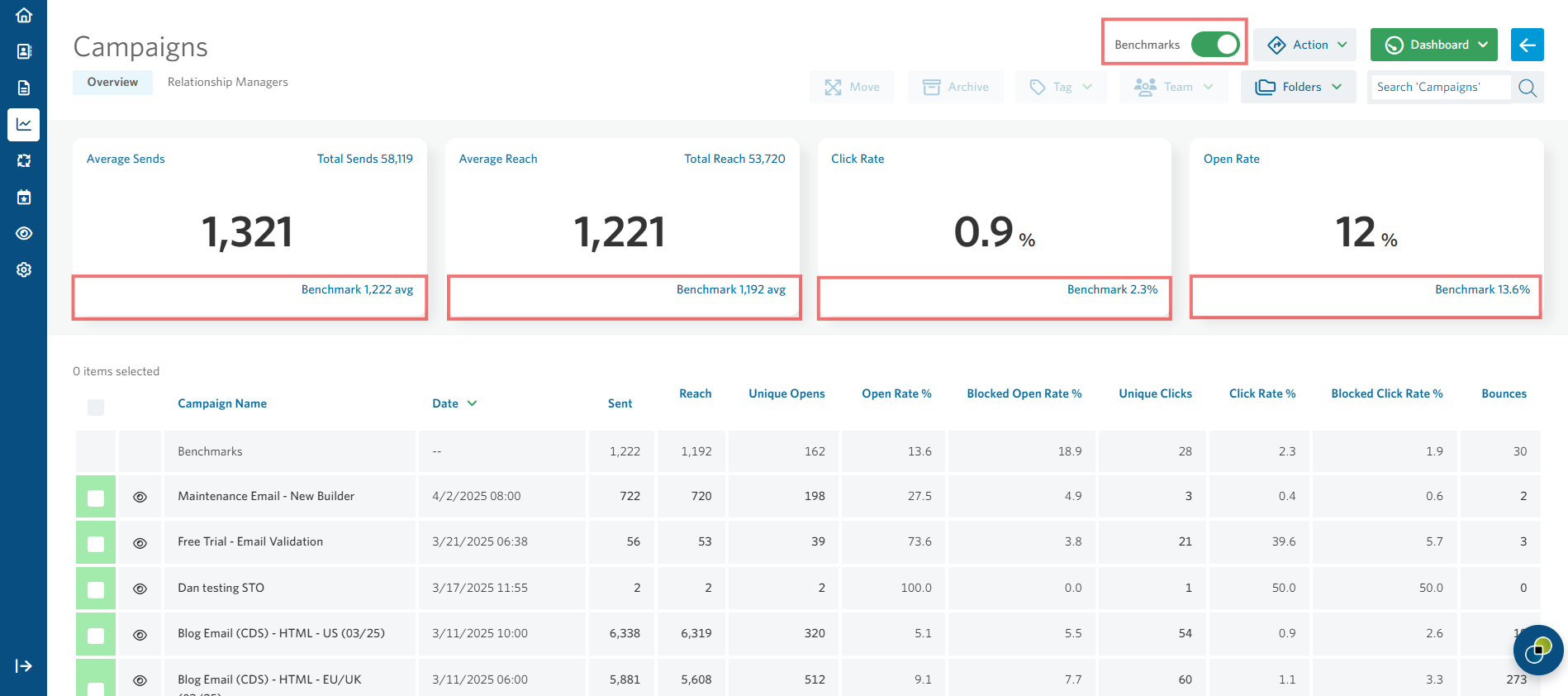Open the Folders dropdown

(x=1298, y=87)
